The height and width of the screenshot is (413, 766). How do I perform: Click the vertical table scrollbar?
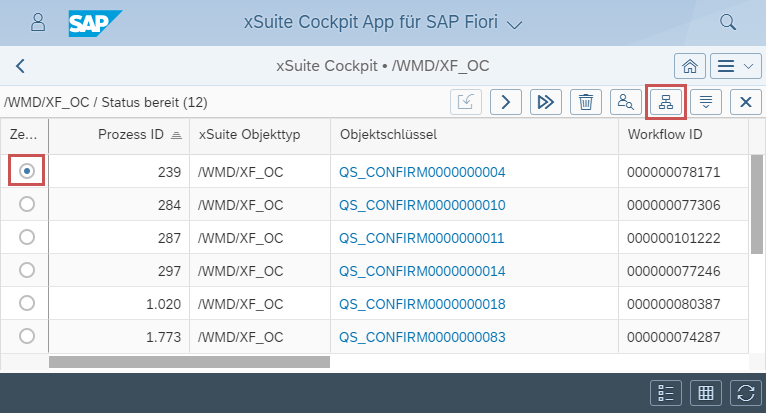[757, 204]
